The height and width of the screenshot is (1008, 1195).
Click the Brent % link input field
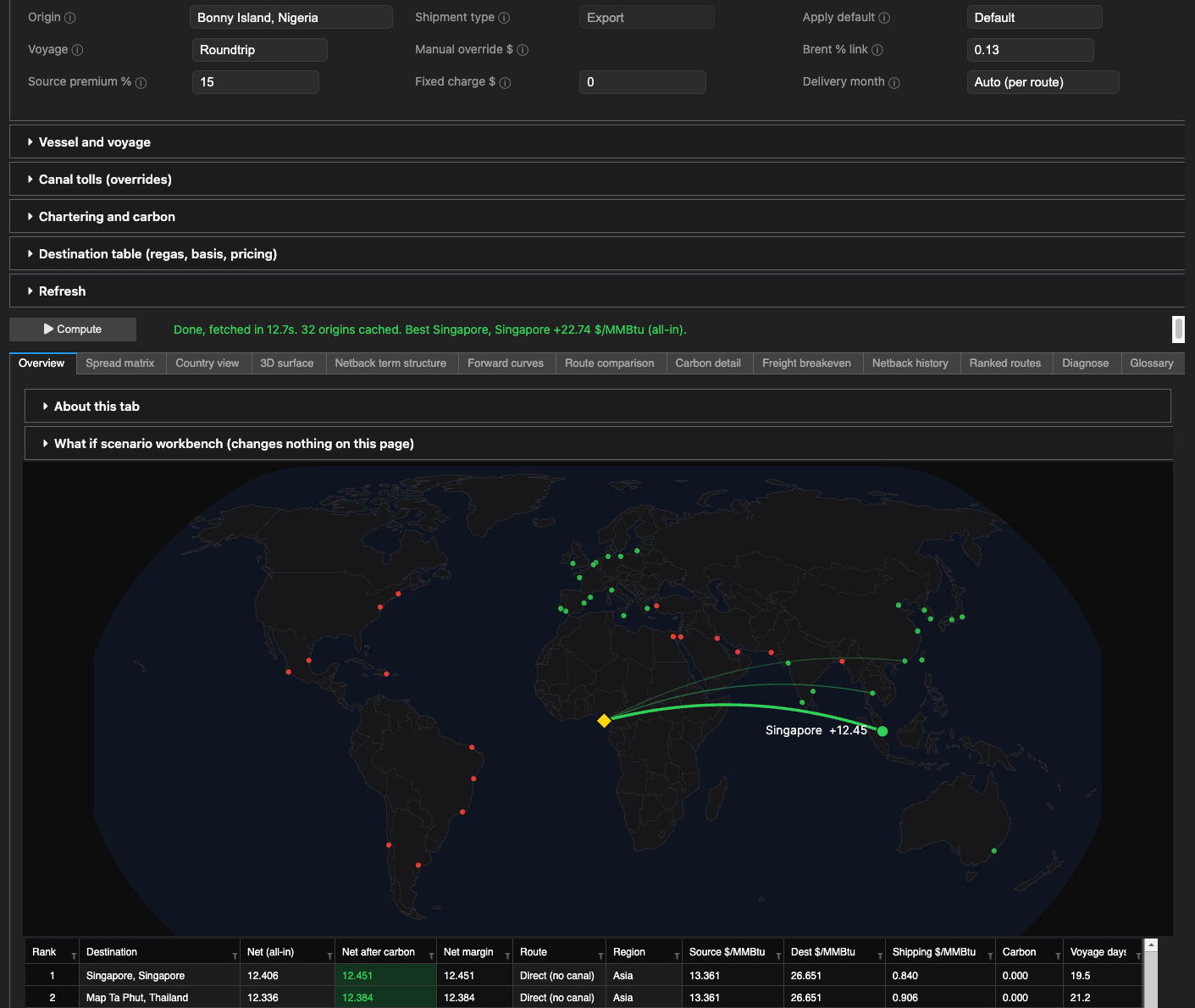pyautogui.click(x=1030, y=50)
